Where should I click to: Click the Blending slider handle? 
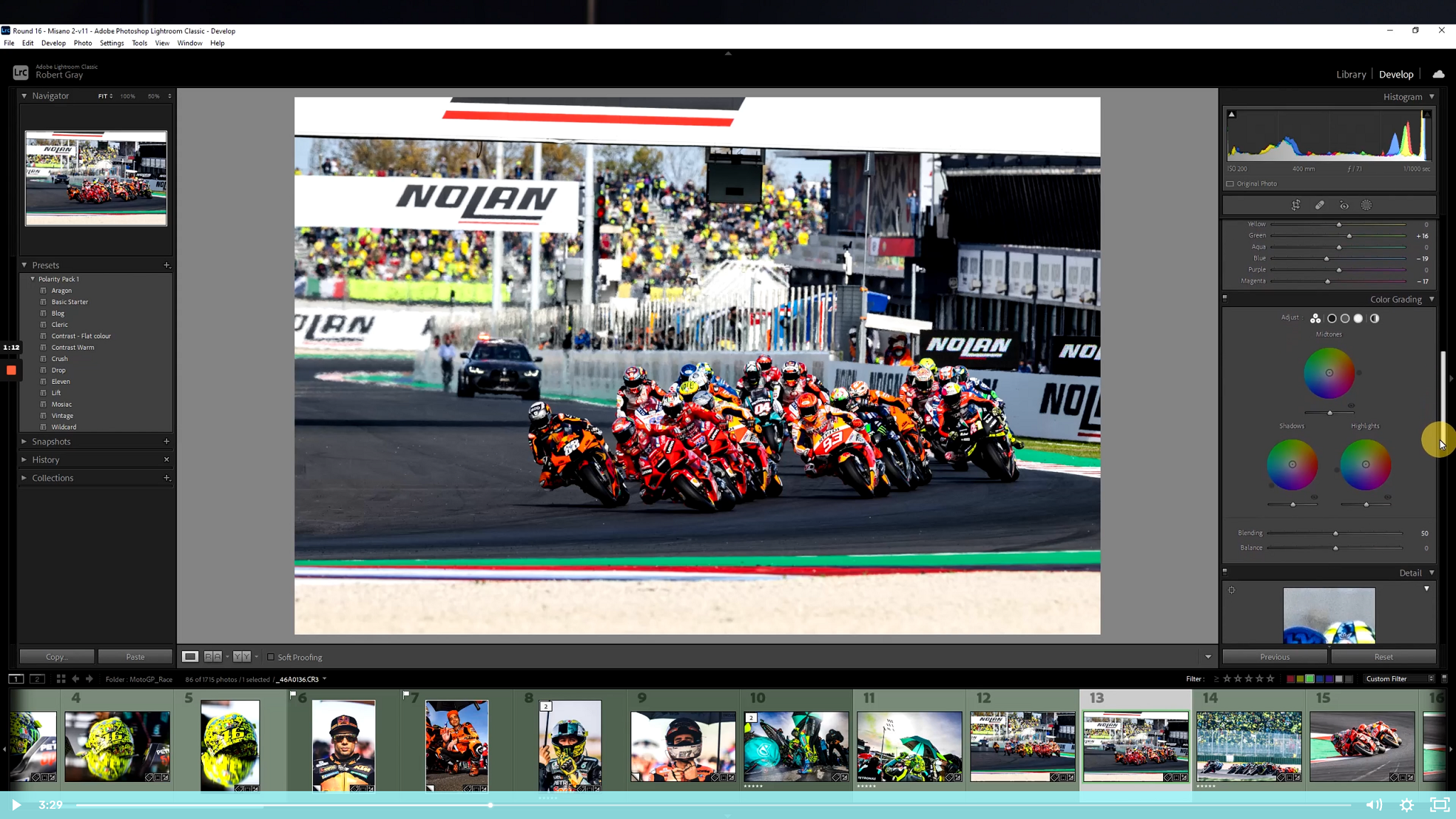click(1335, 533)
